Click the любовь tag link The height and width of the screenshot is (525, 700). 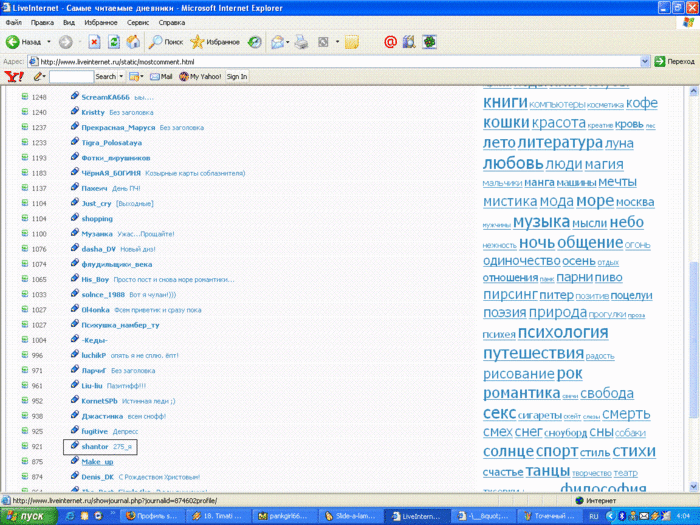tap(513, 163)
